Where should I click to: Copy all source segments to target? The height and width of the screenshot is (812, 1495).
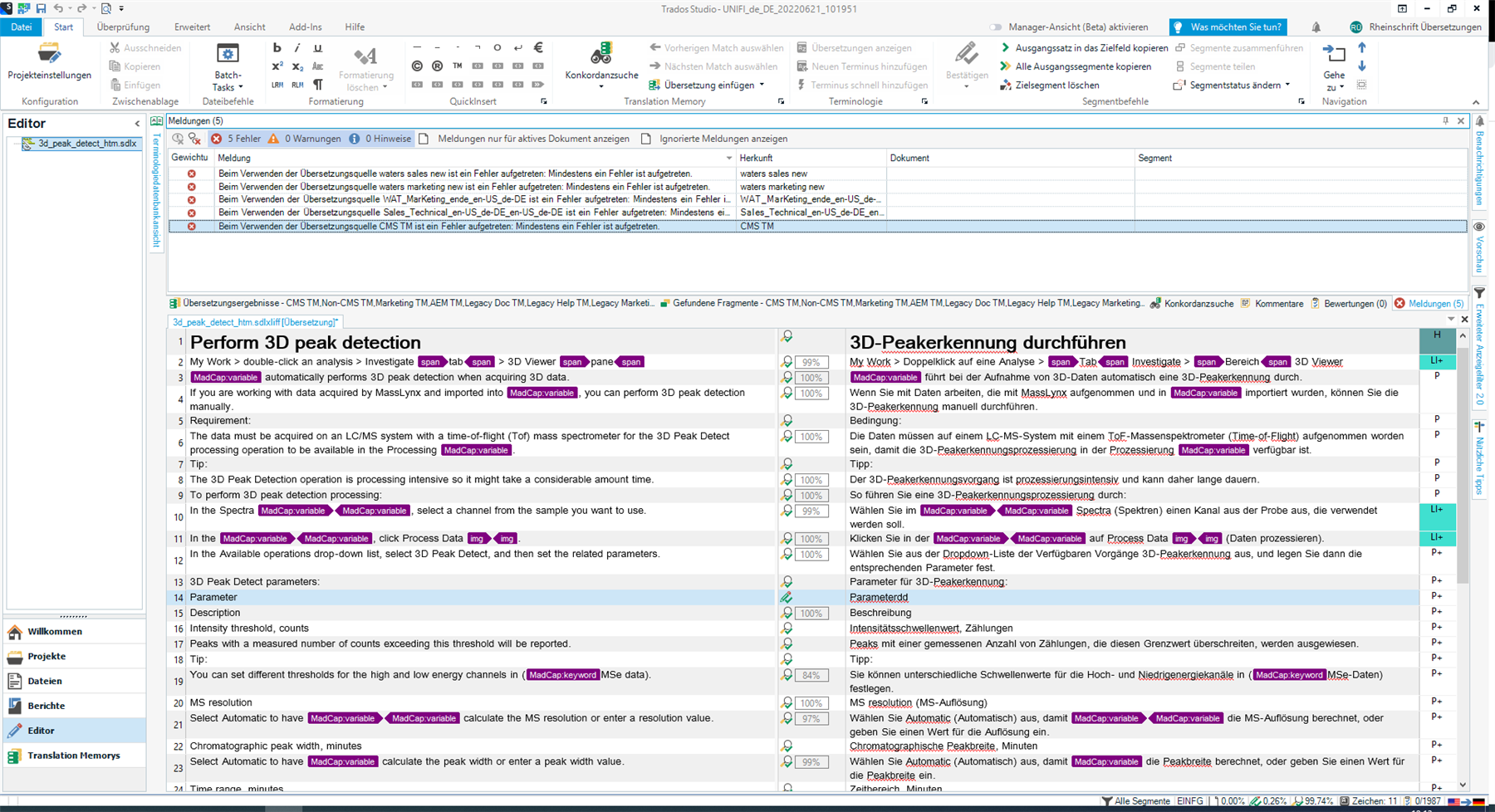[x=1076, y=66]
